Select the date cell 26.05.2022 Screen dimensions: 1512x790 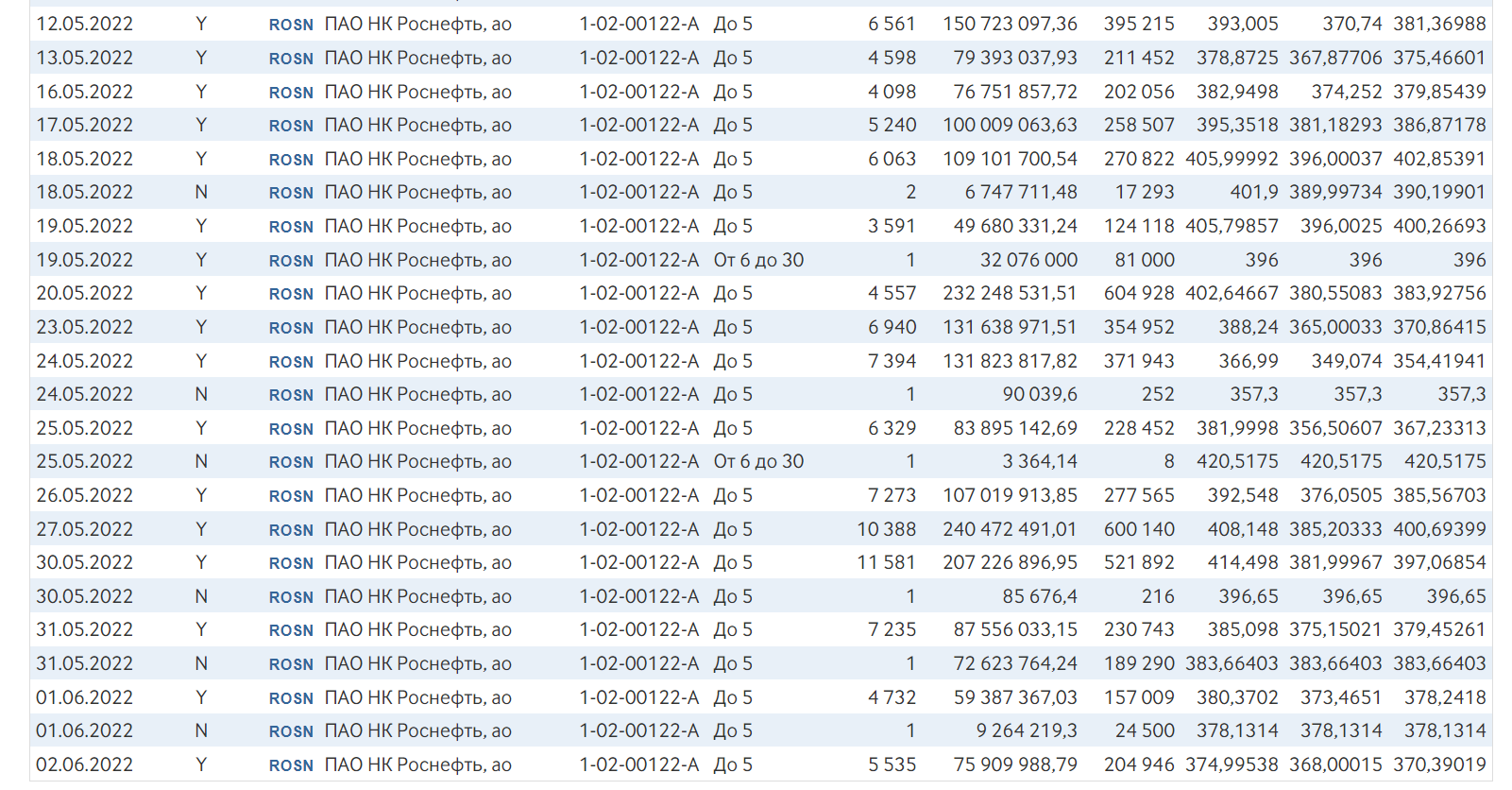pyautogui.click(x=85, y=495)
